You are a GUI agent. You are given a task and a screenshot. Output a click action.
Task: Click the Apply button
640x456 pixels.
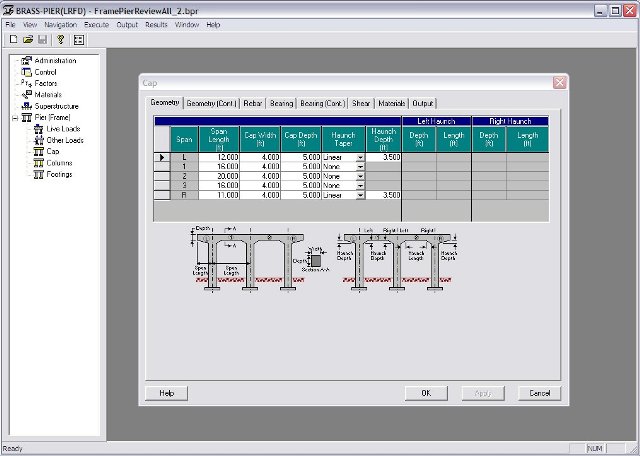483,393
